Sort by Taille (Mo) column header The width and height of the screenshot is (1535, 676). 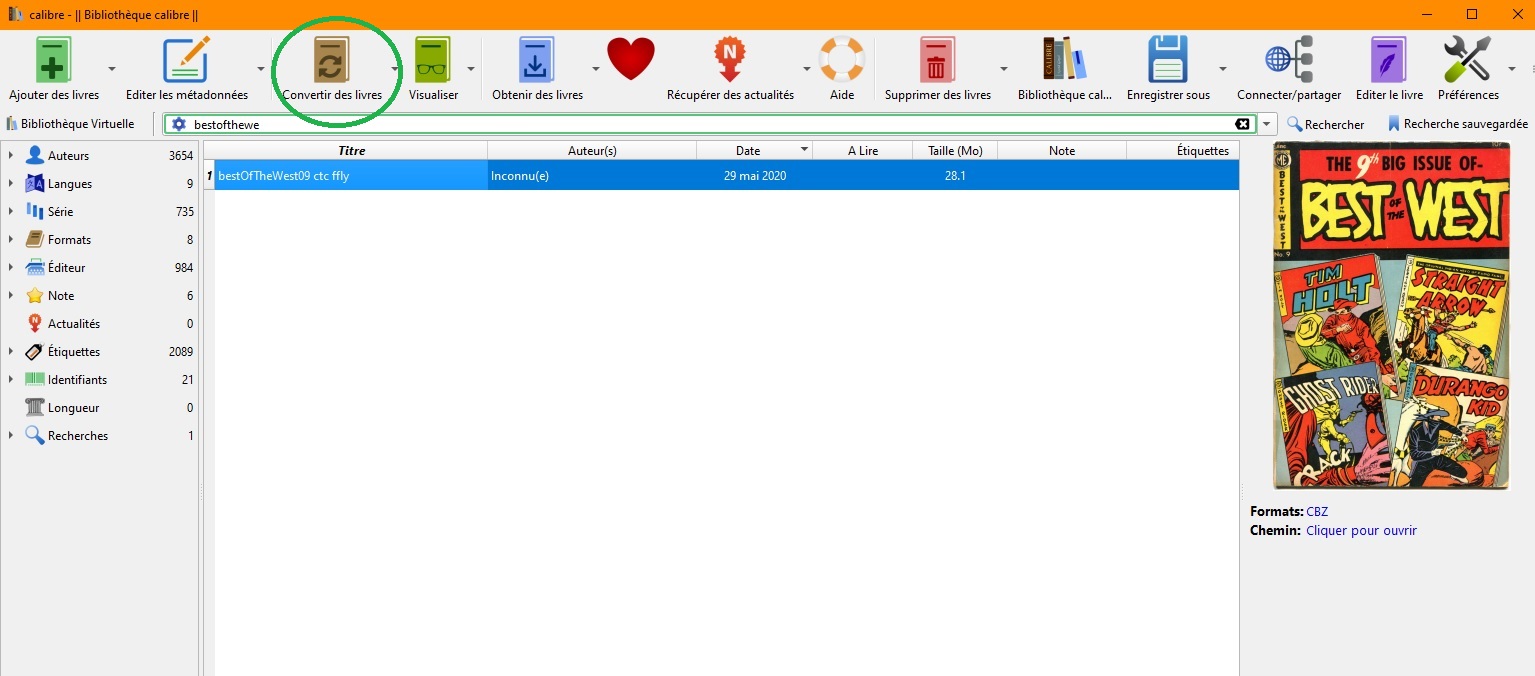pyautogui.click(x=955, y=151)
